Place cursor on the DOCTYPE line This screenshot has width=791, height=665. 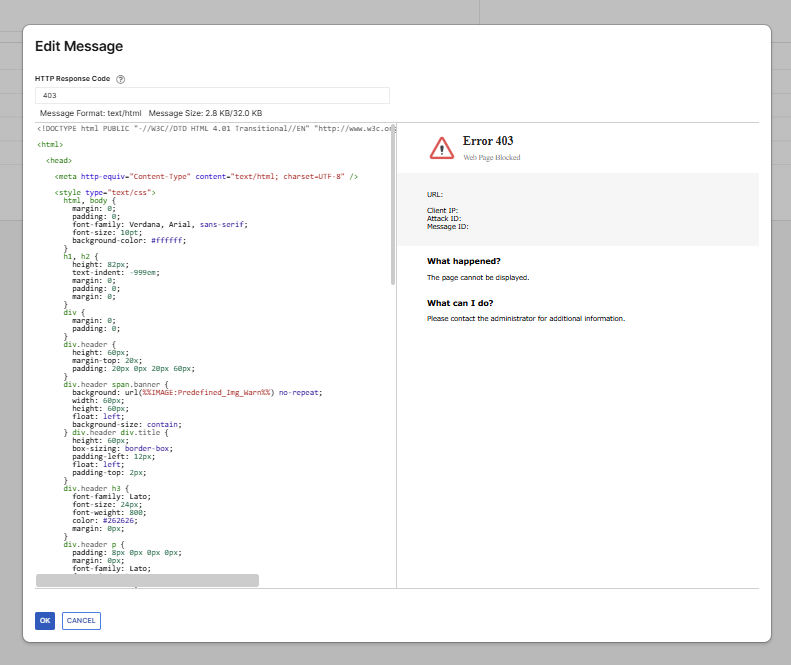click(200, 128)
